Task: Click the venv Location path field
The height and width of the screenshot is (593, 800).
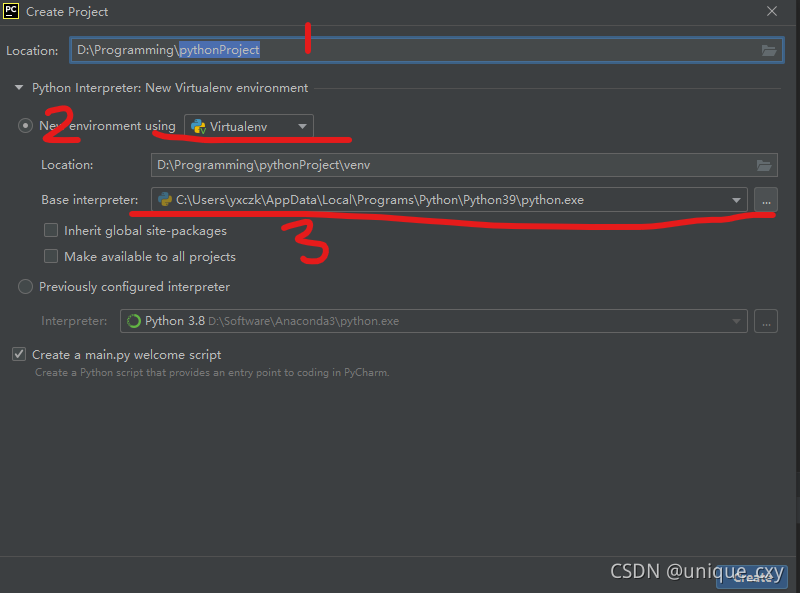Action: (464, 165)
